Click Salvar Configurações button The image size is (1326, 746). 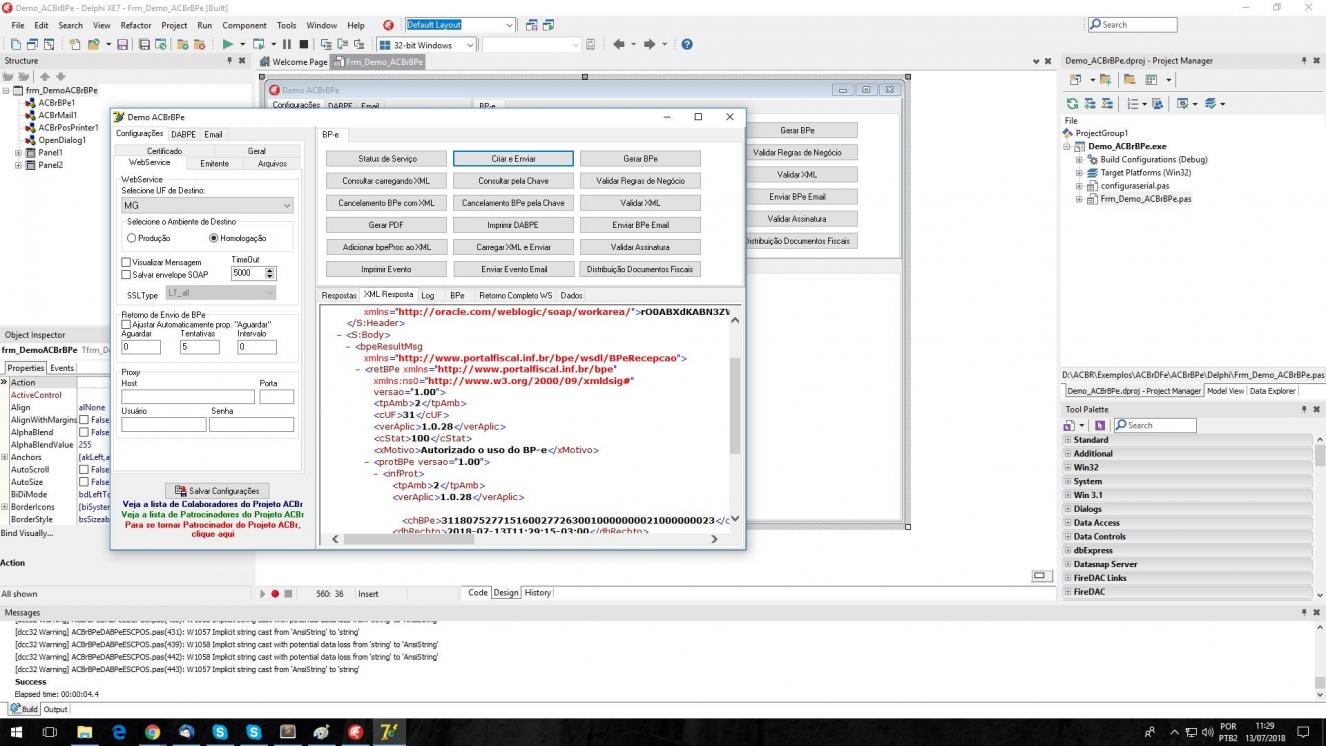[x=216, y=491]
